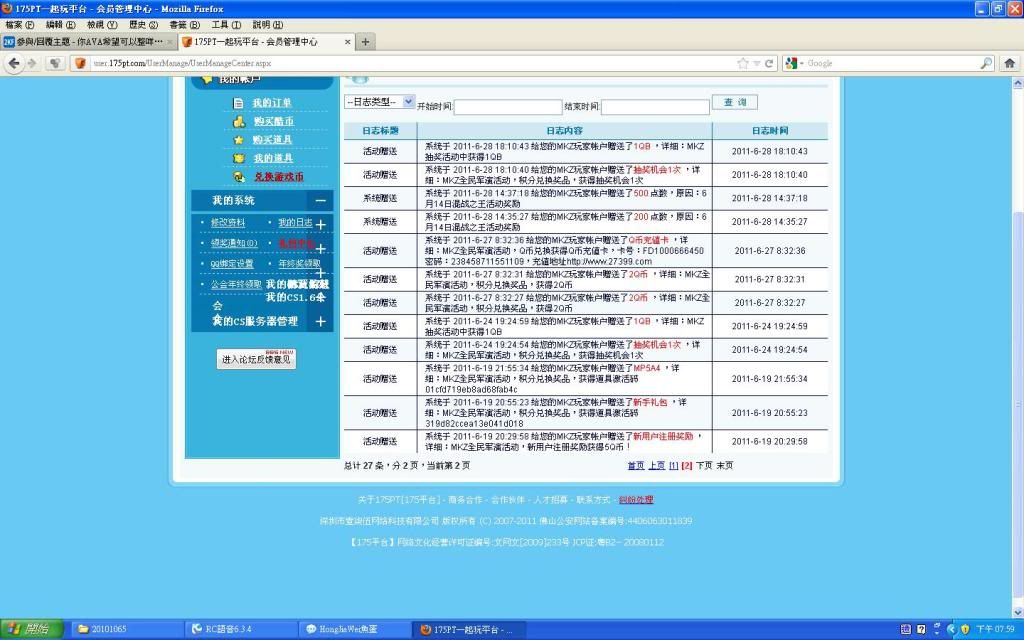Open the 書籤 menu
The height and width of the screenshot is (640, 1024).
pyautogui.click(x=184, y=25)
